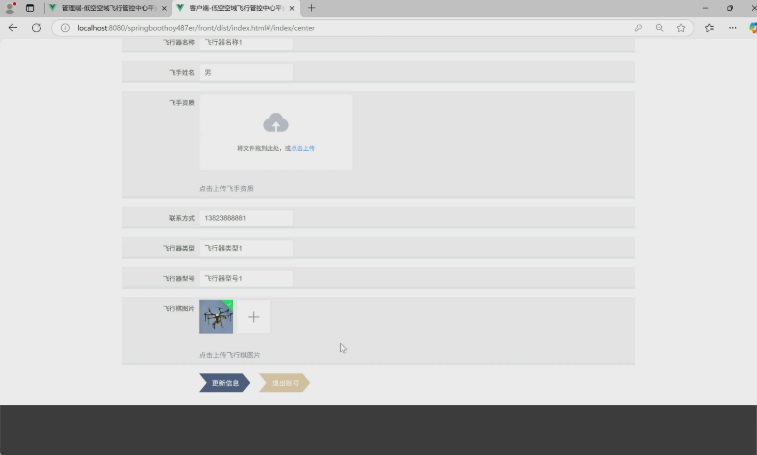The image size is (757, 455).
Task: Reload the page with the refresh icon
Action: tap(36, 28)
